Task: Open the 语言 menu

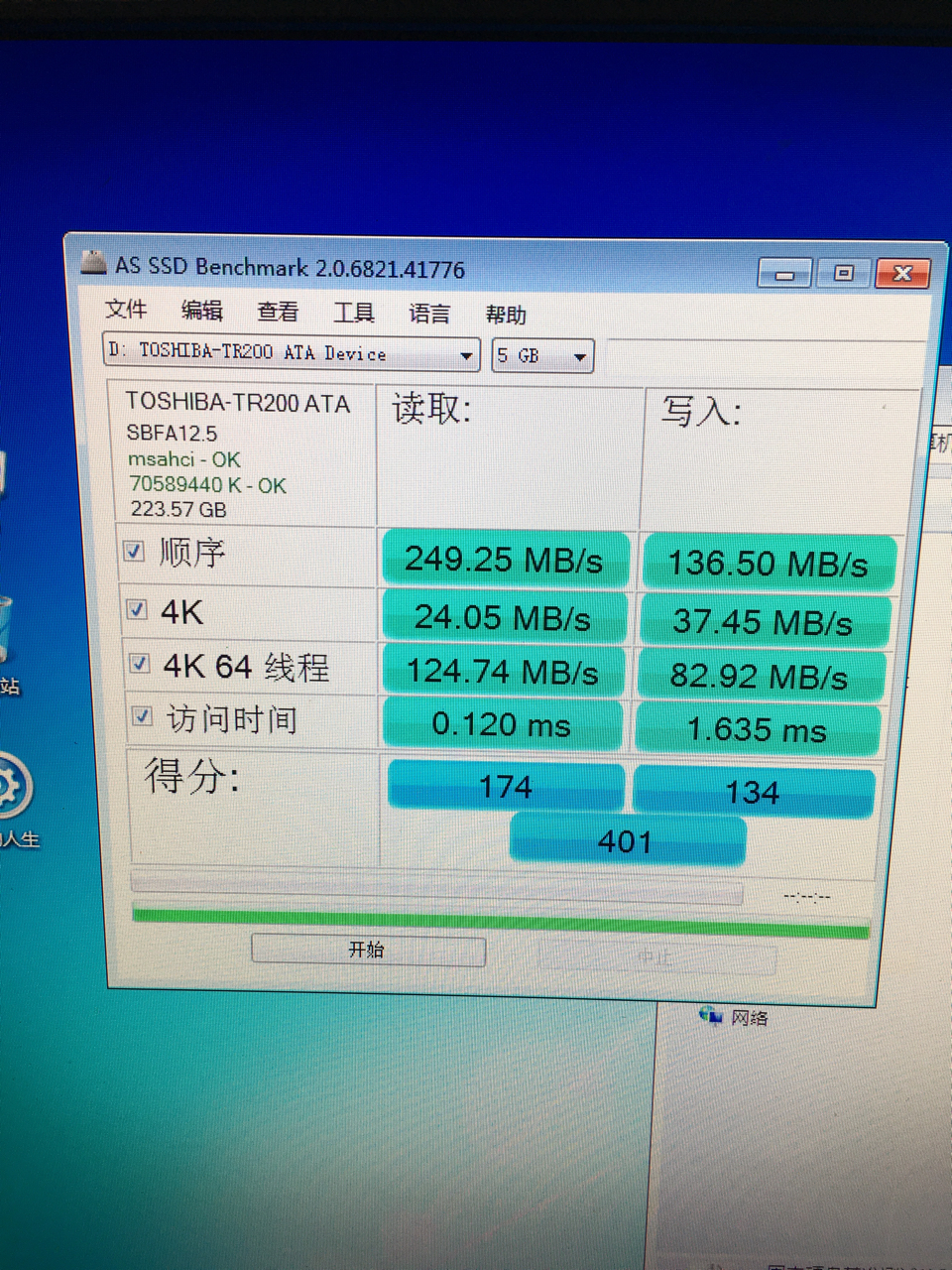Action: coord(429,315)
